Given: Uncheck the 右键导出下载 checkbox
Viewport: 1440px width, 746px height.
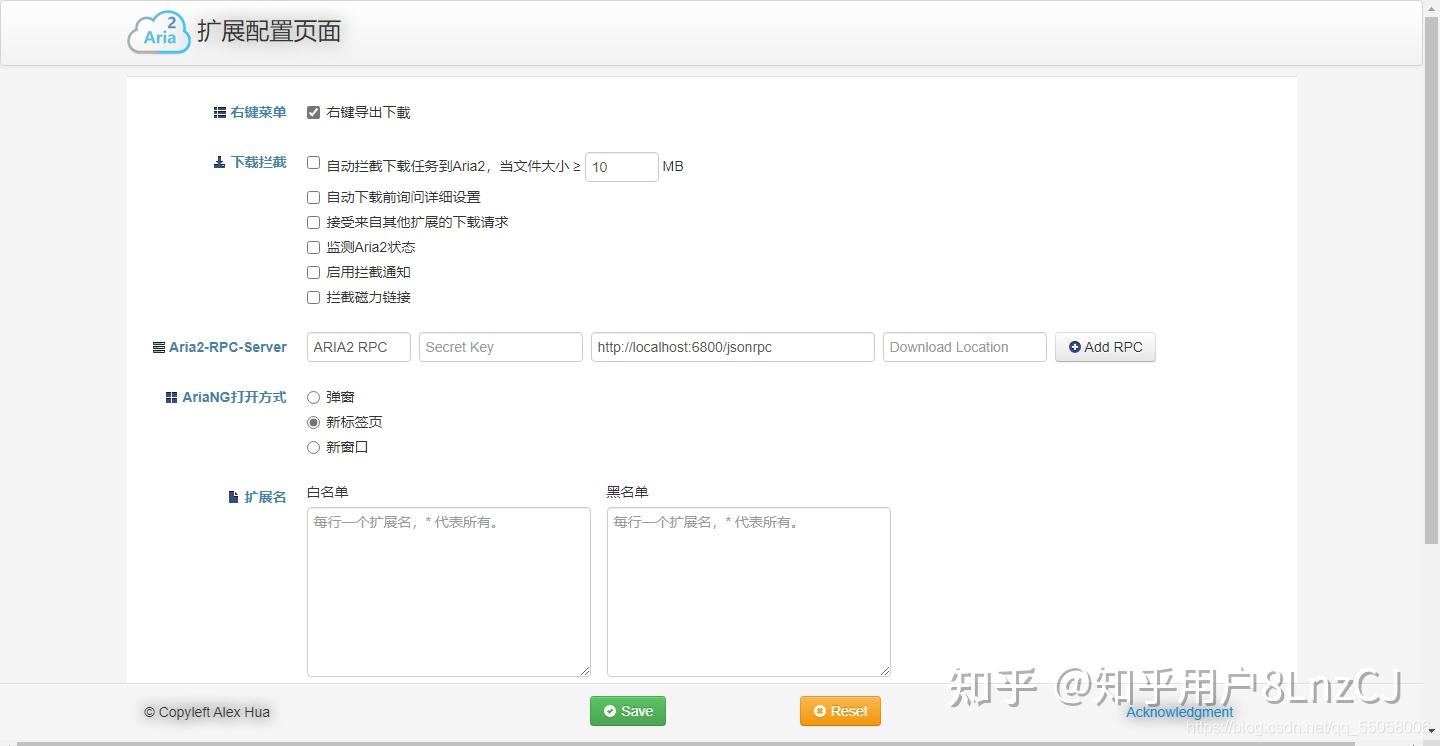Looking at the screenshot, I should click(x=313, y=112).
